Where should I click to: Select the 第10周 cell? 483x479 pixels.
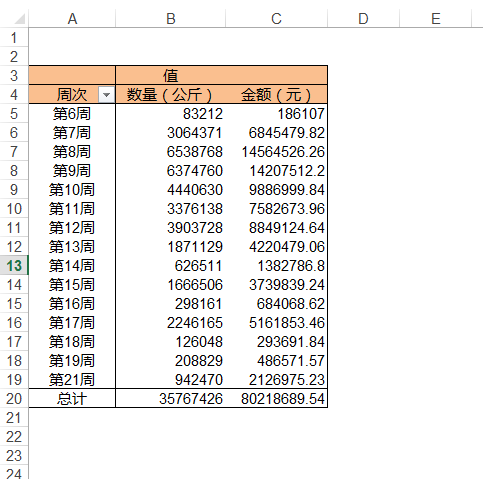pyautogui.click(x=72, y=190)
